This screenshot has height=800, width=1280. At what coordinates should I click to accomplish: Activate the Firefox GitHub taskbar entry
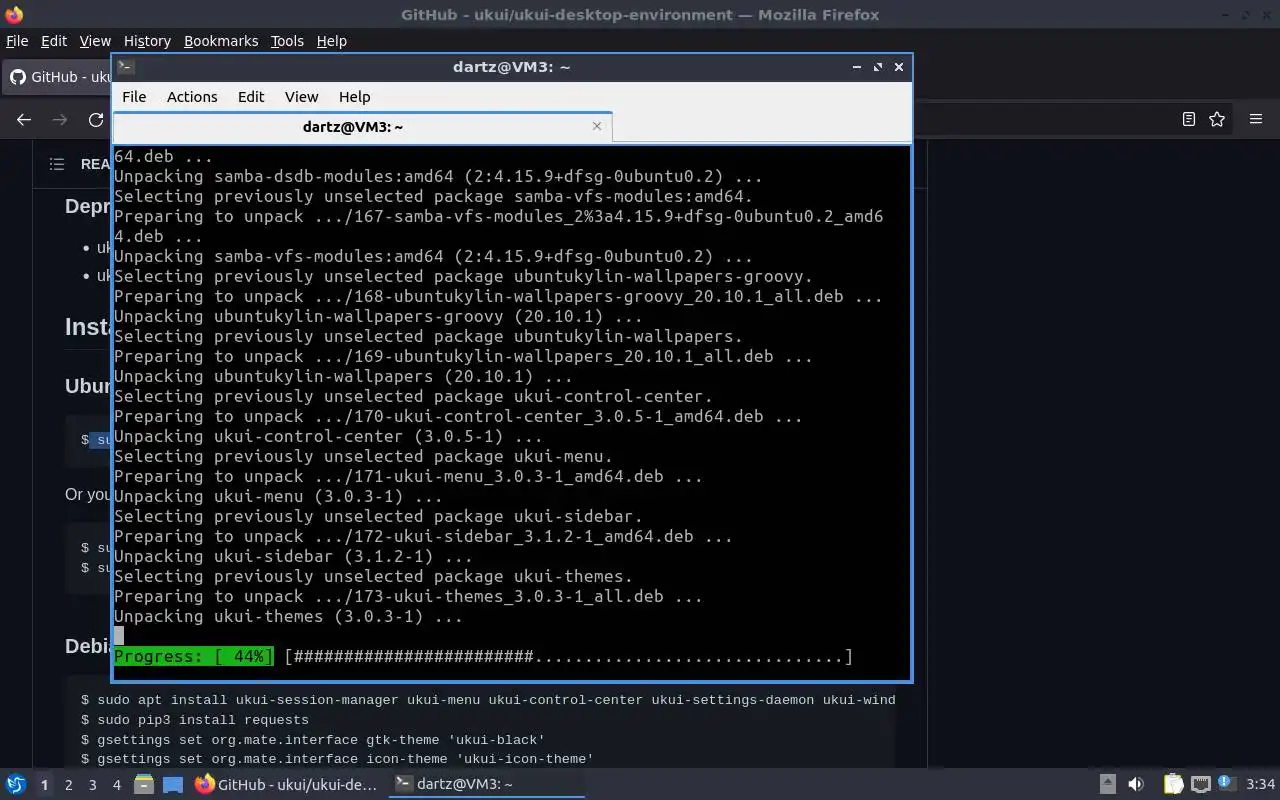click(x=287, y=785)
